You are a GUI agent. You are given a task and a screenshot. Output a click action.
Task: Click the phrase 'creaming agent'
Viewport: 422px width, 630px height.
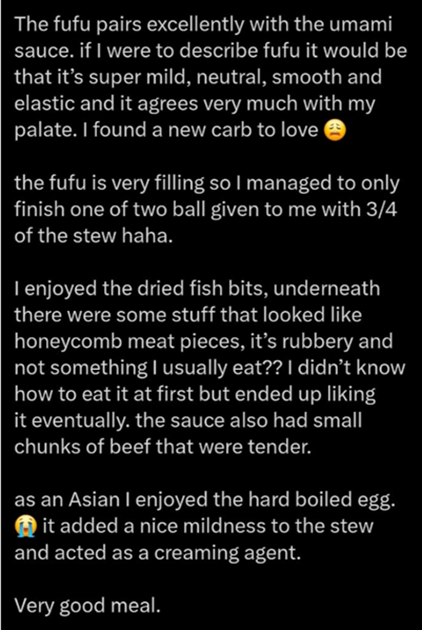(x=227, y=553)
